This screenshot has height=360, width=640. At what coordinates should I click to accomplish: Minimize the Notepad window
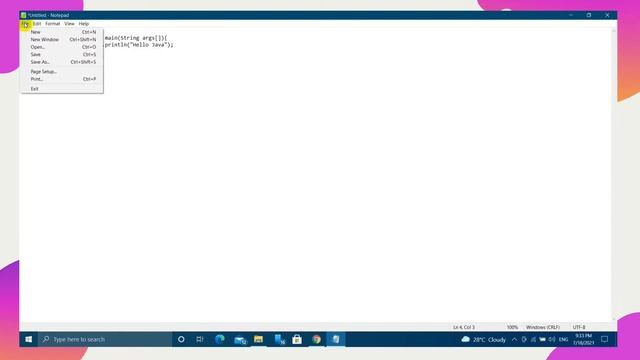click(x=571, y=15)
